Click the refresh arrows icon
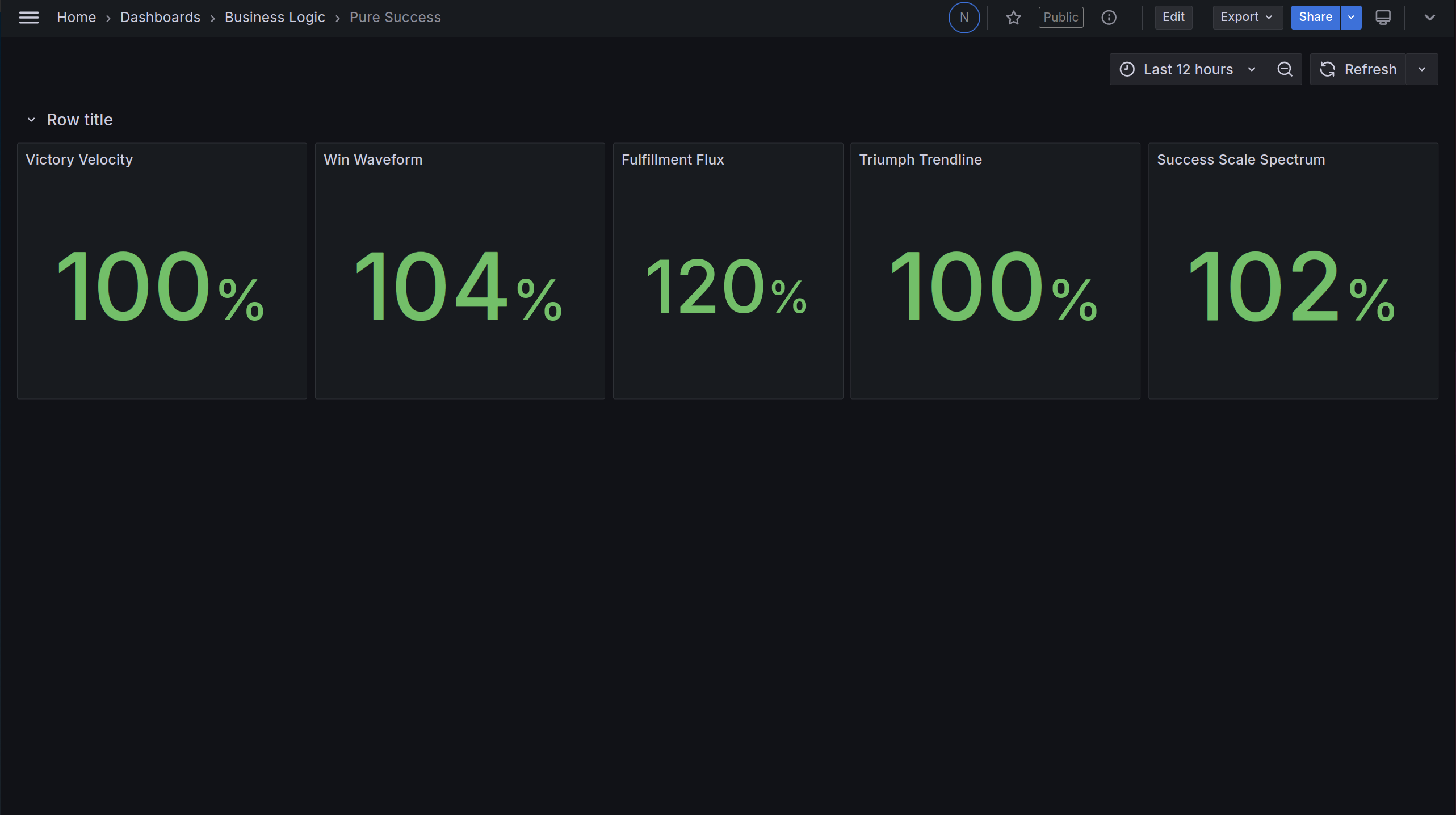The height and width of the screenshot is (815, 1456). [1327, 69]
